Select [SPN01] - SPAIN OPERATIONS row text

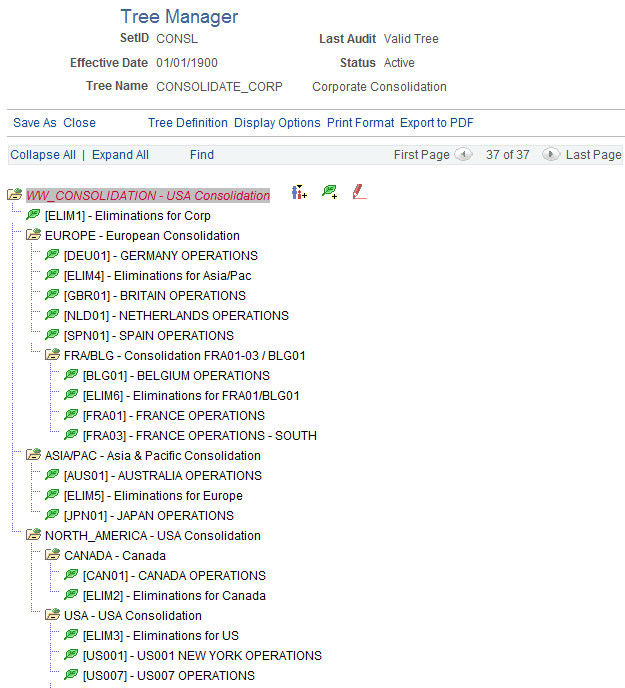tap(149, 336)
